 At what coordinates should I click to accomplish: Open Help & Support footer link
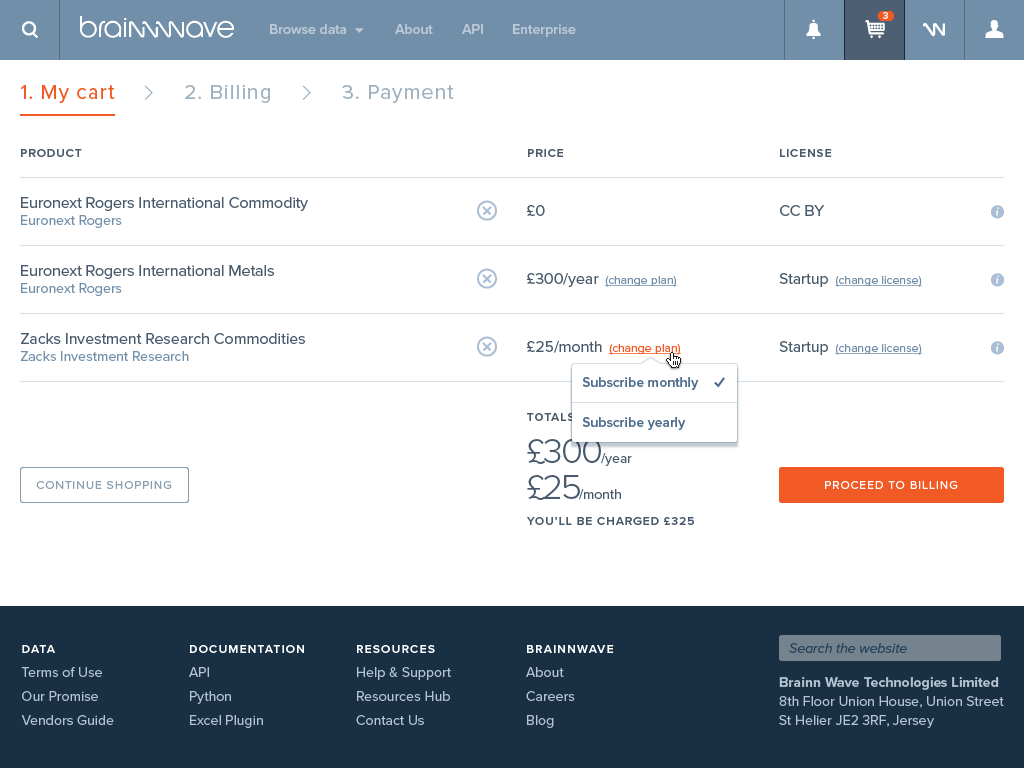coord(404,673)
